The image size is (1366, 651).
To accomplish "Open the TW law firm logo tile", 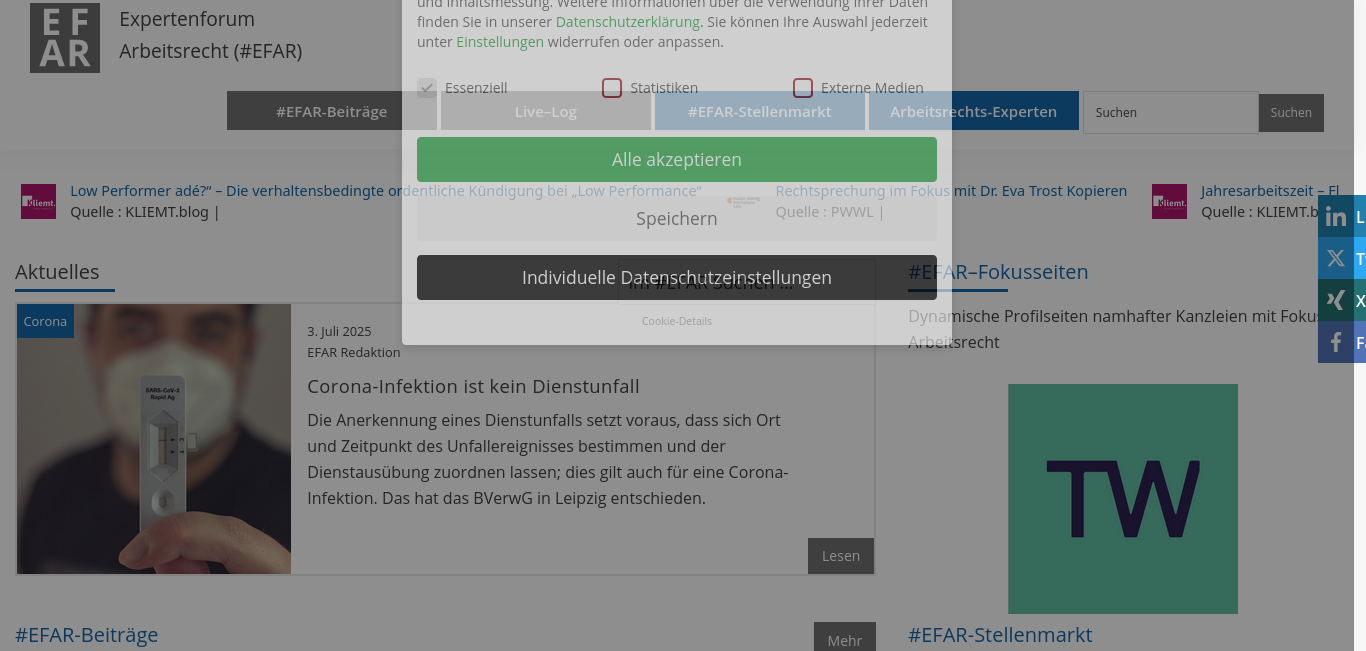I will (x=1123, y=499).
